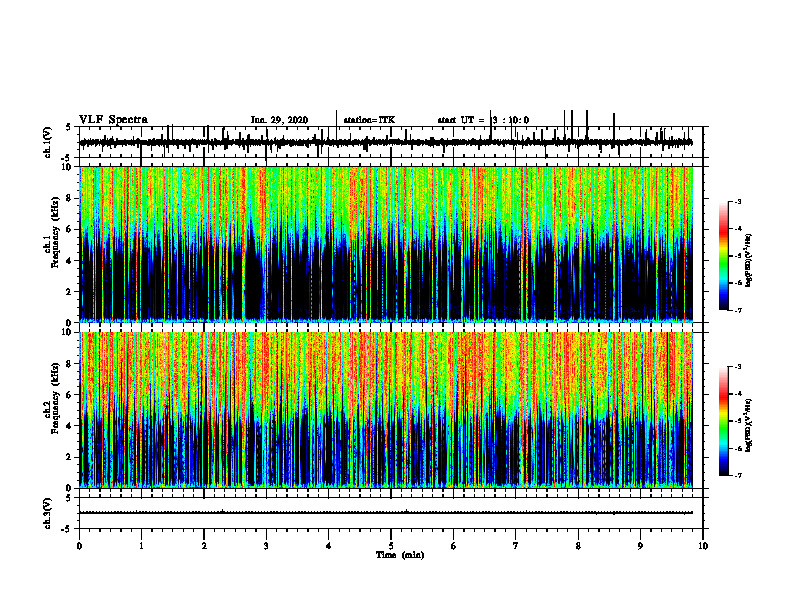The width and height of the screenshot is (792, 612).
Task: Click the time axis tick label "4"
Action: tap(328, 546)
